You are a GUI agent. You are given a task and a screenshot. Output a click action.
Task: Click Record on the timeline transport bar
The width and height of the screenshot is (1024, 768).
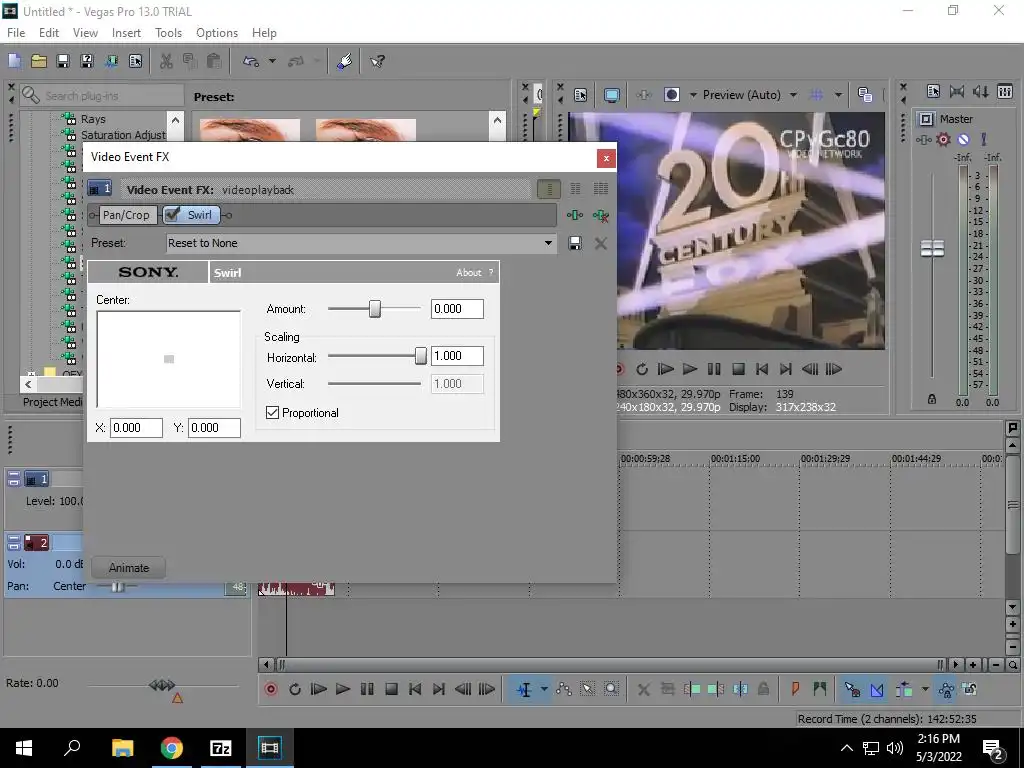pos(271,689)
